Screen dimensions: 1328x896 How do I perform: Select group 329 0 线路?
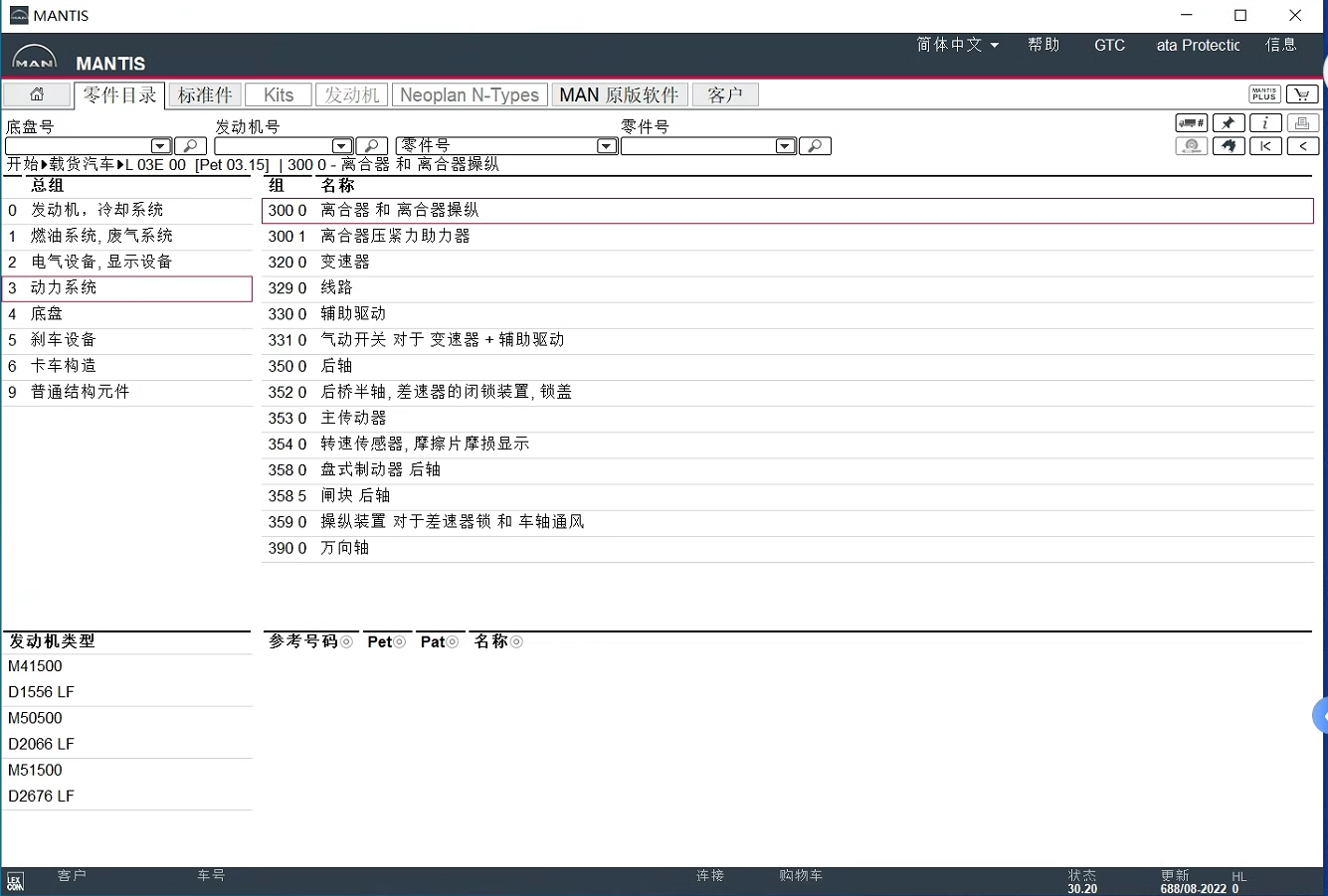(x=788, y=288)
